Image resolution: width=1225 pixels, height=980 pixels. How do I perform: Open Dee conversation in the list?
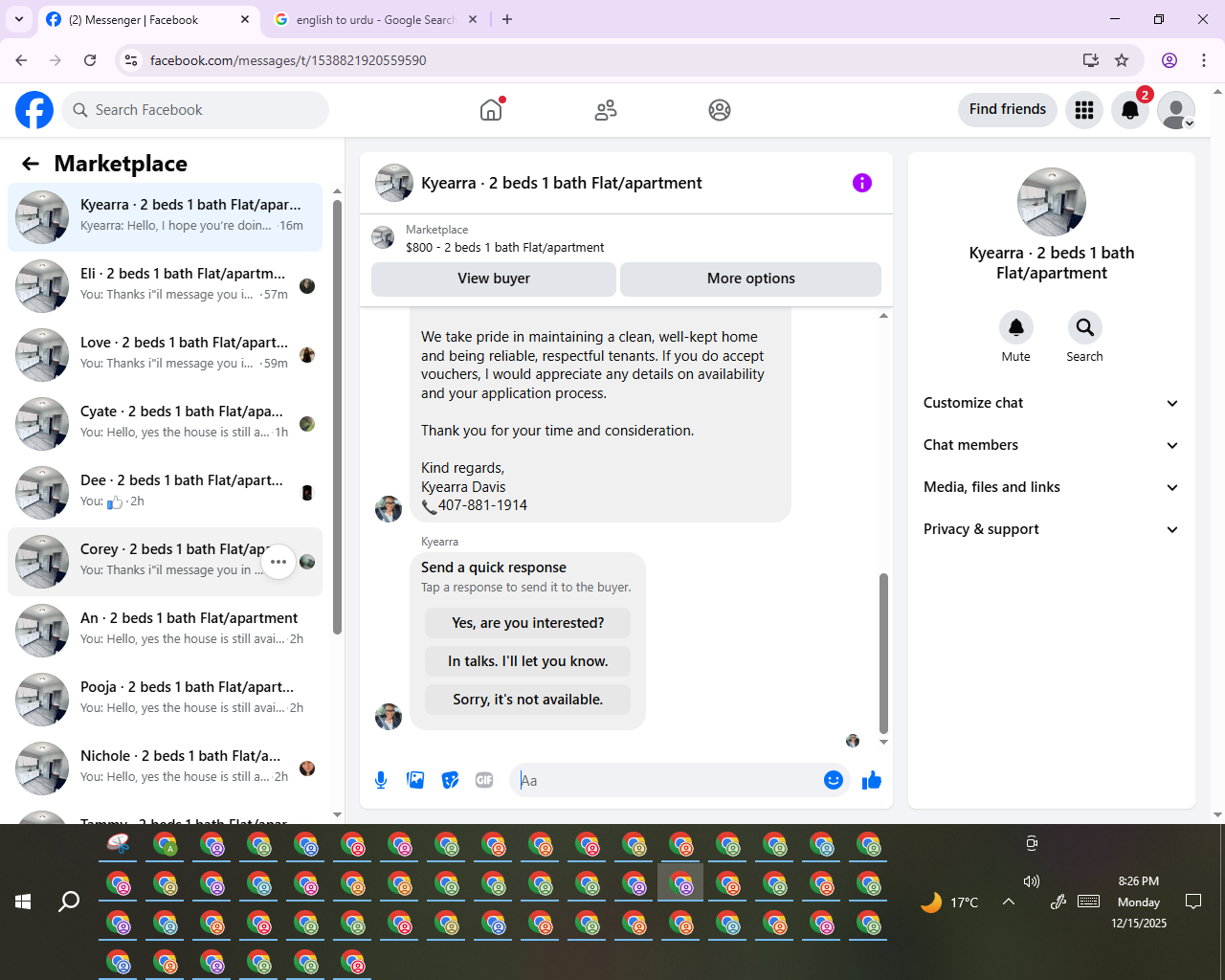(165, 493)
